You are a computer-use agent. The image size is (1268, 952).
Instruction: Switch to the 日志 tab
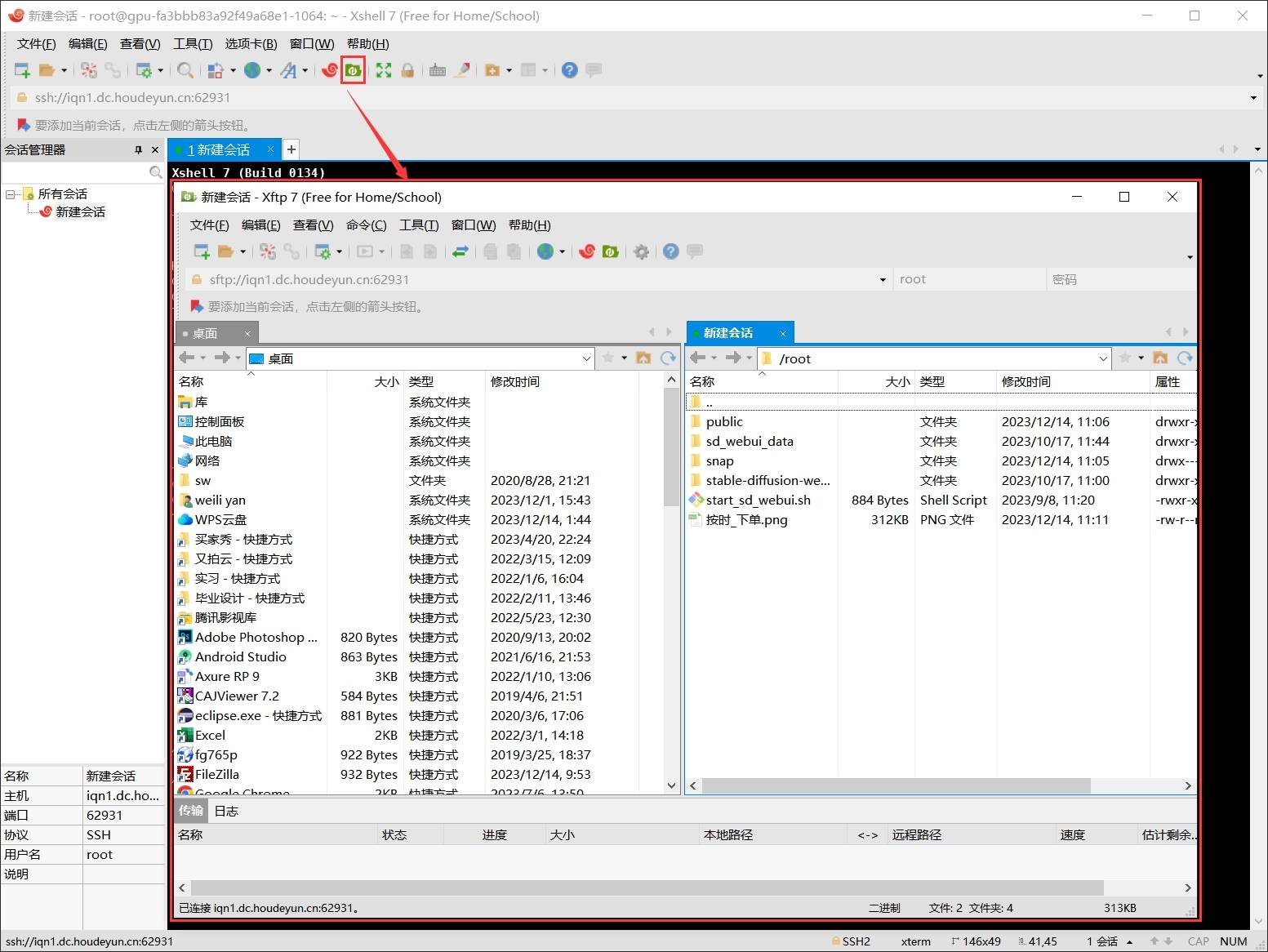click(x=226, y=812)
